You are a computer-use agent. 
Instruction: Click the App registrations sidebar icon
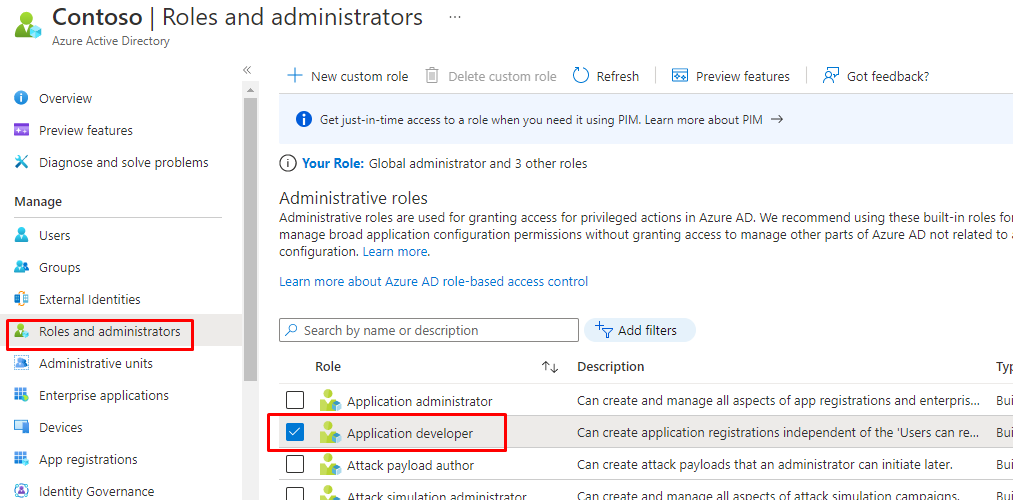[21, 459]
